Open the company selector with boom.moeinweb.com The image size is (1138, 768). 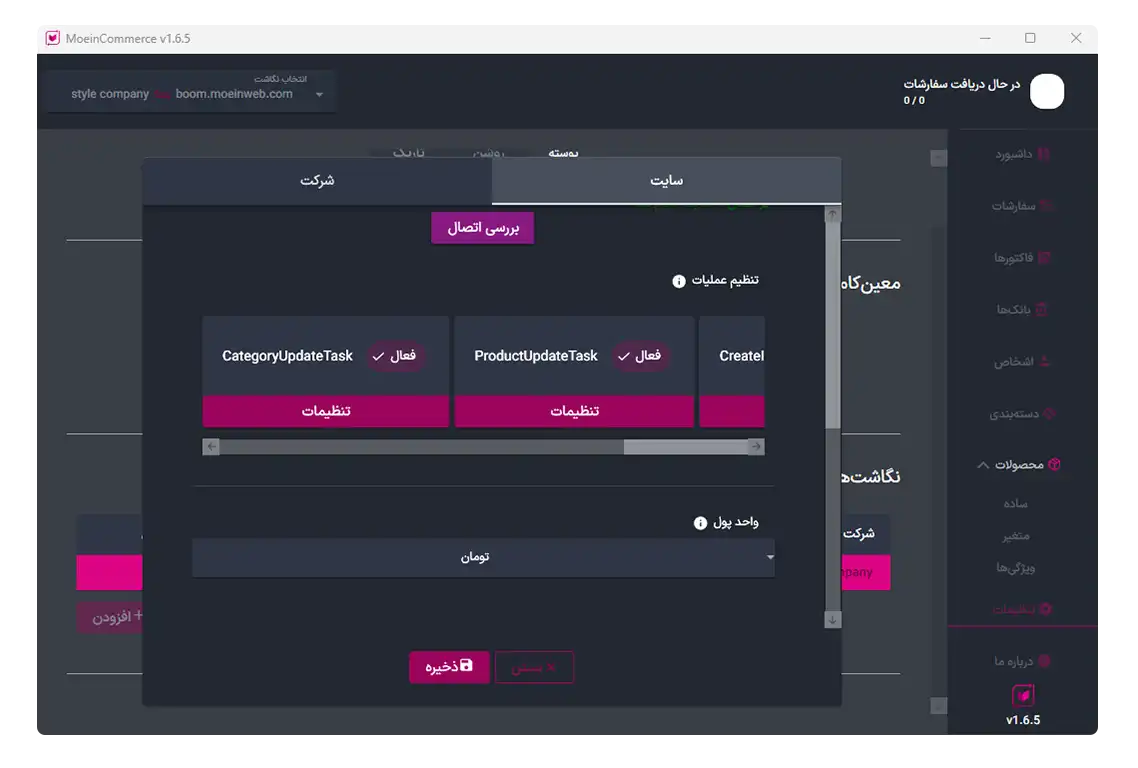click(192, 91)
